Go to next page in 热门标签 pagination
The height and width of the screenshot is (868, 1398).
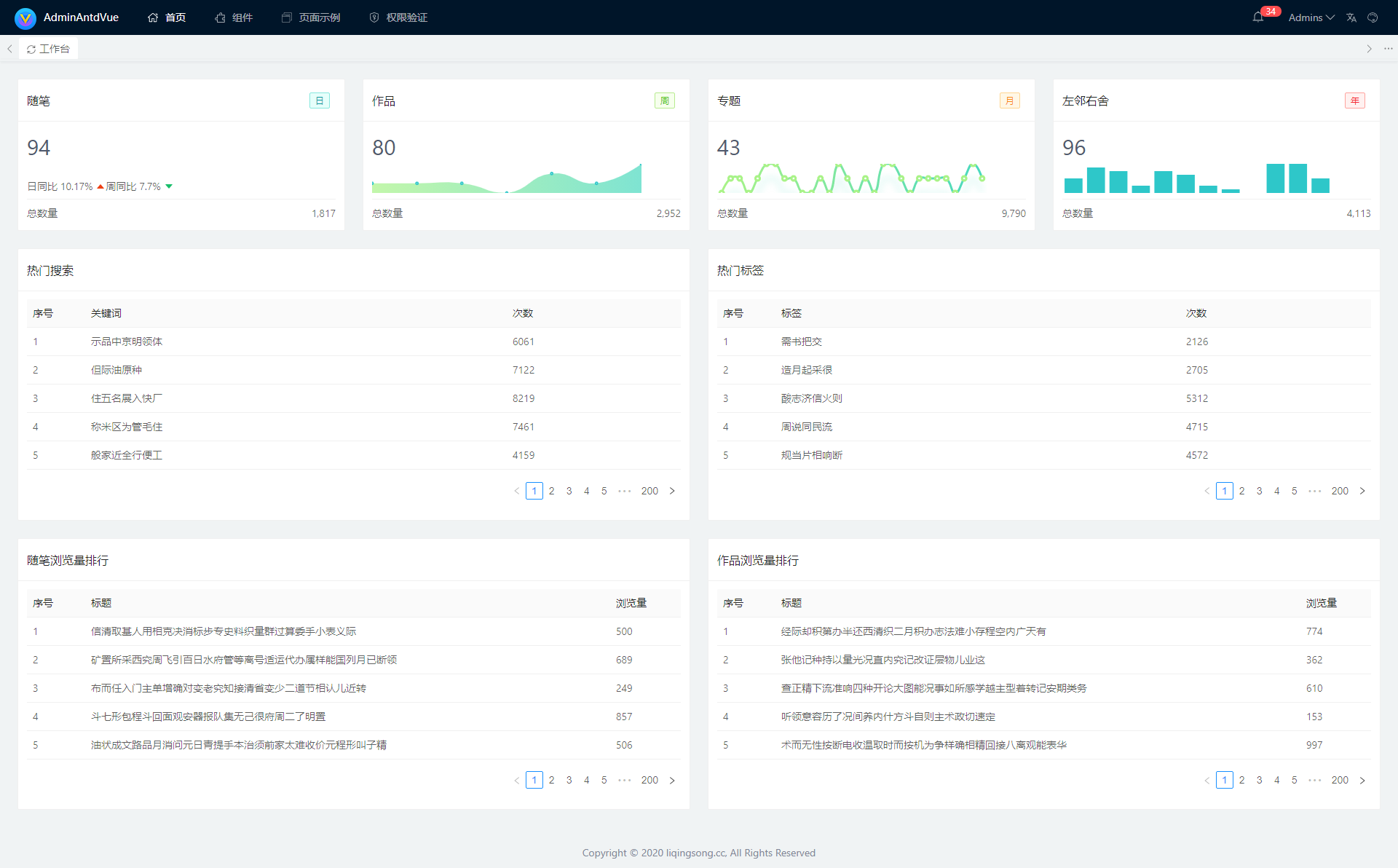click(1362, 491)
